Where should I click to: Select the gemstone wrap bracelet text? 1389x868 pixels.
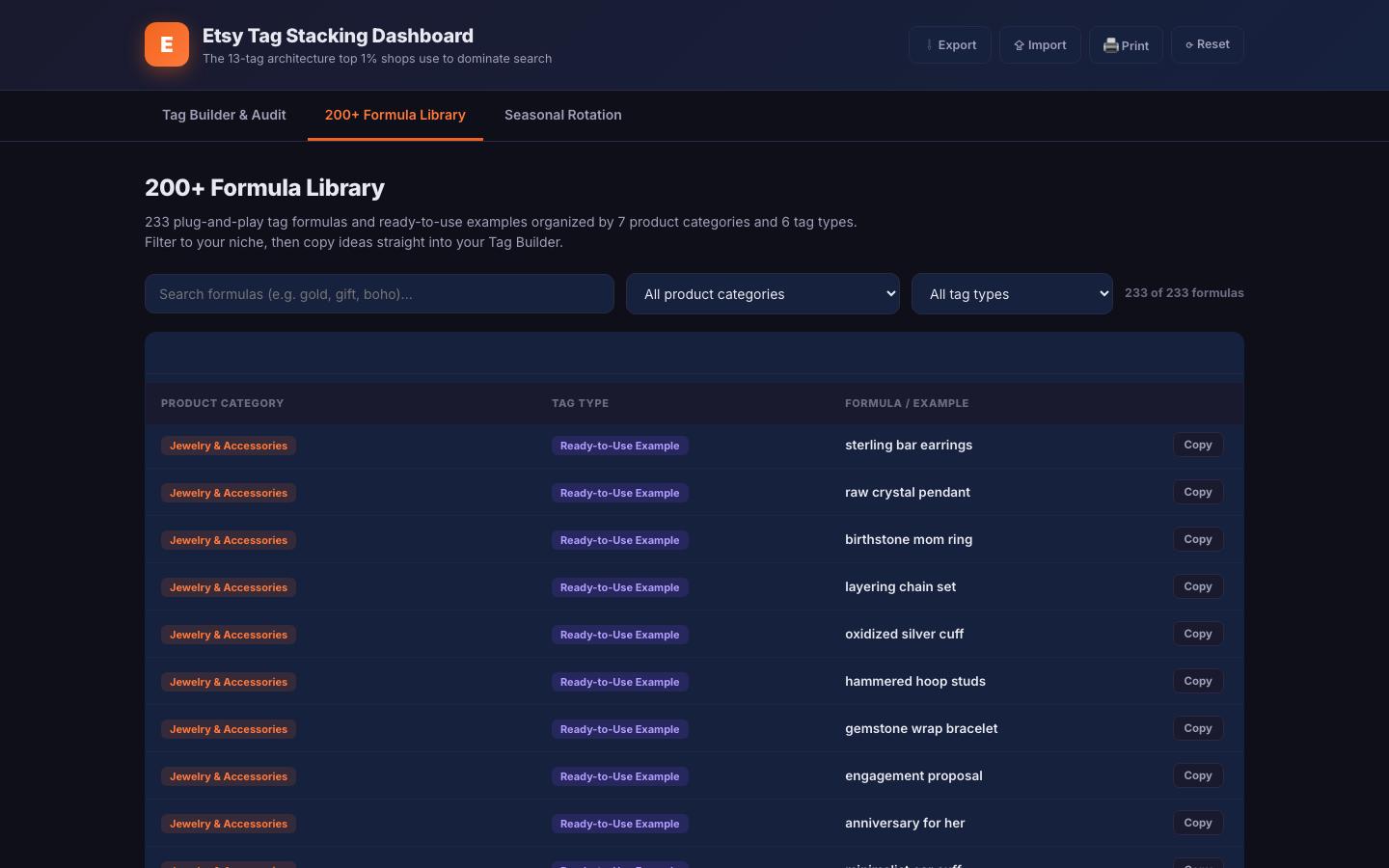pyautogui.click(x=921, y=728)
